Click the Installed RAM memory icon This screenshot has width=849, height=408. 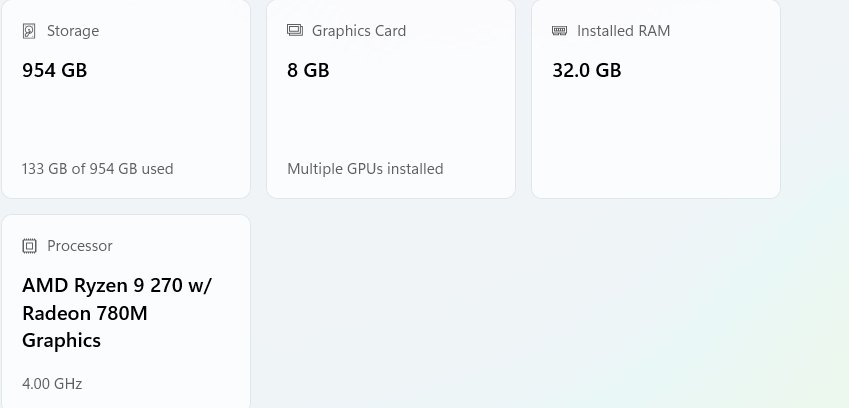point(560,31)
